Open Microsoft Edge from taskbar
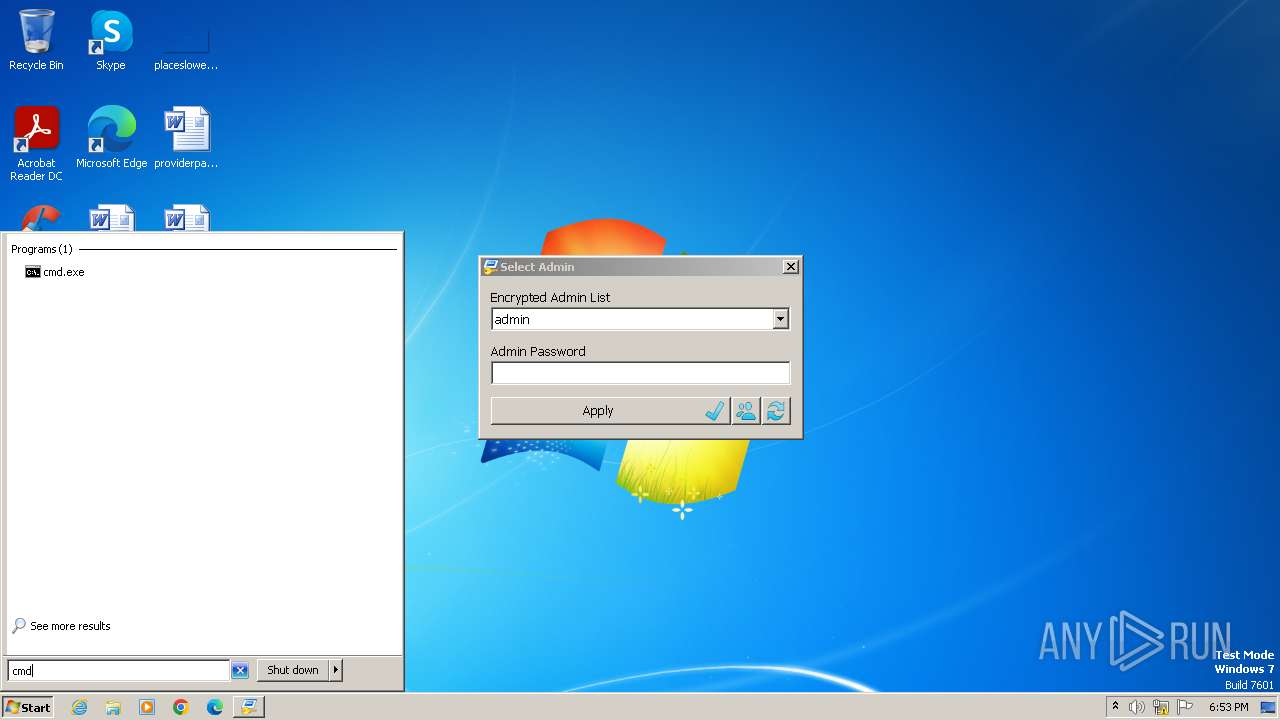 tap(215, 707)
